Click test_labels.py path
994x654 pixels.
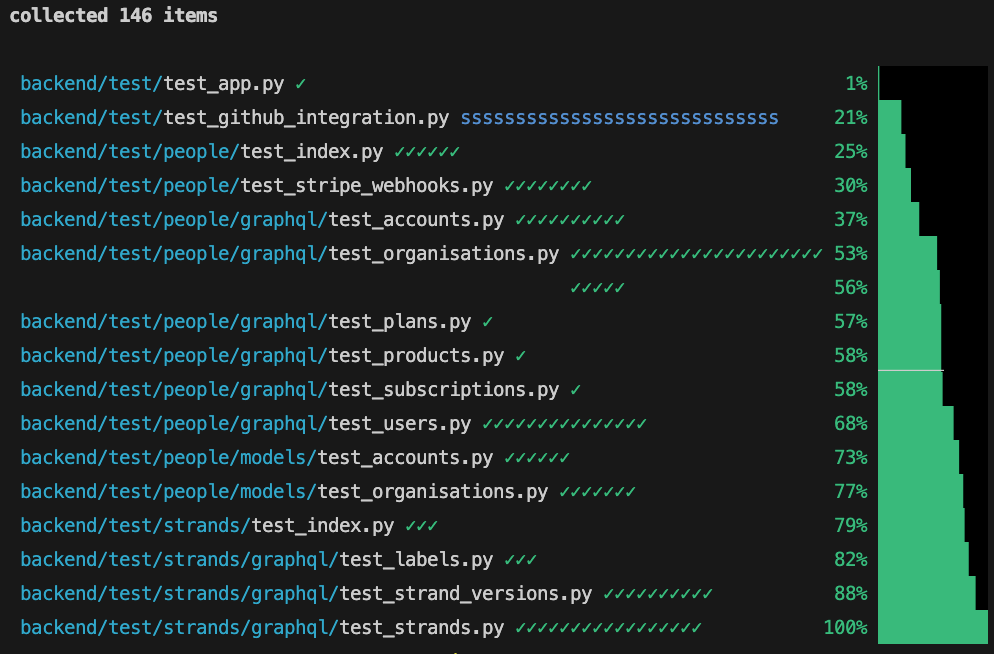click(257, 560)
